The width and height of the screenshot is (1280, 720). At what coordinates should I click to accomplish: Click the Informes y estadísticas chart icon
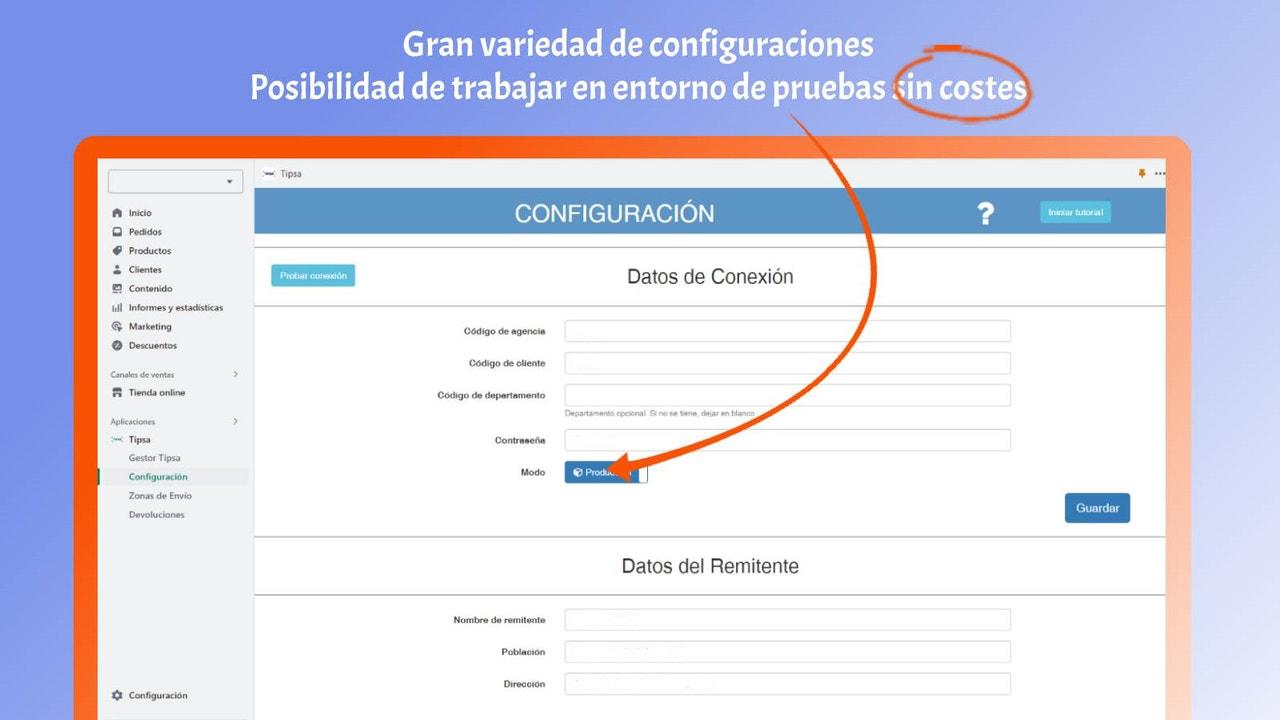tap(117, 308)
